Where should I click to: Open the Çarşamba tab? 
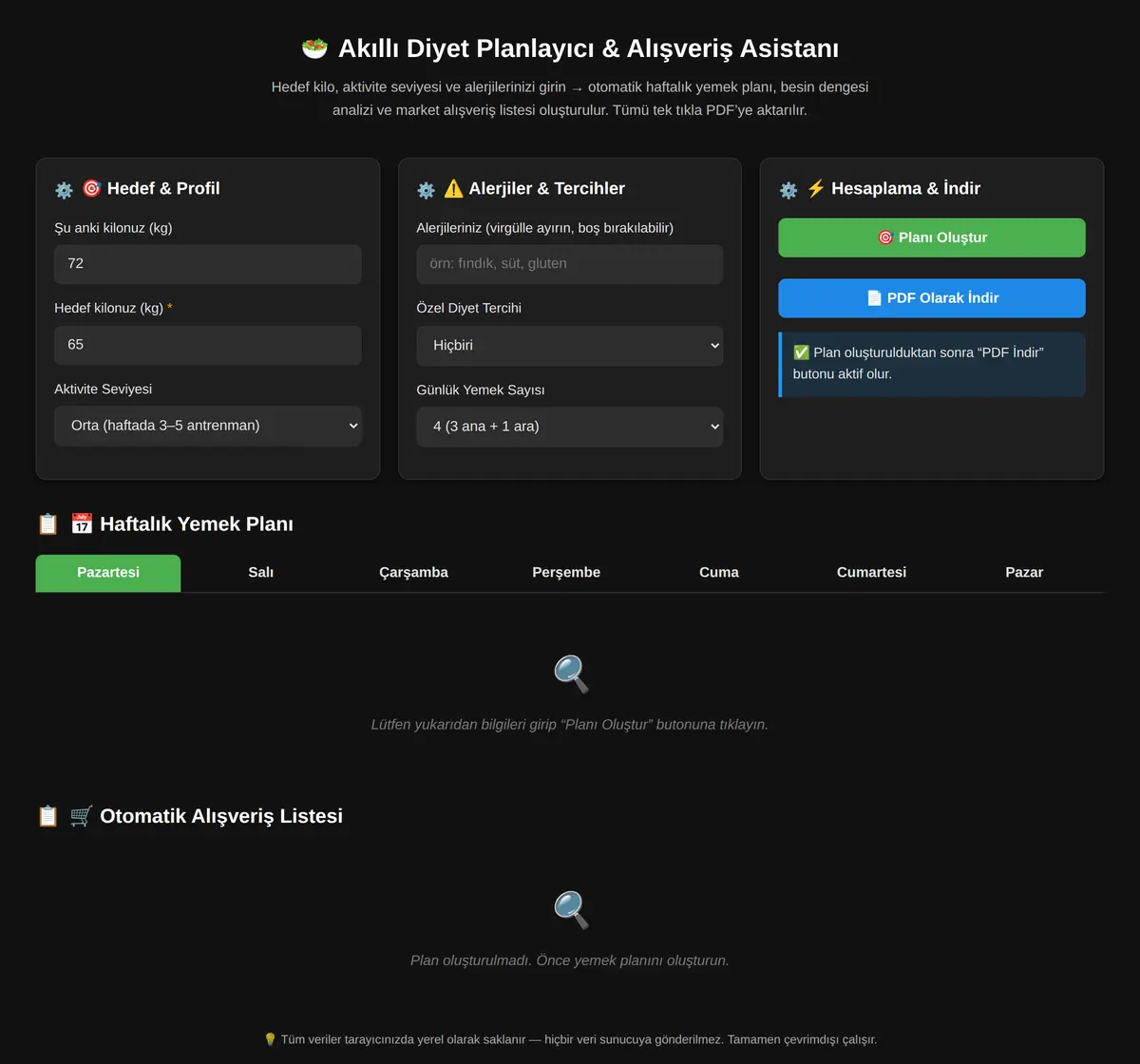tap(413, 573)
